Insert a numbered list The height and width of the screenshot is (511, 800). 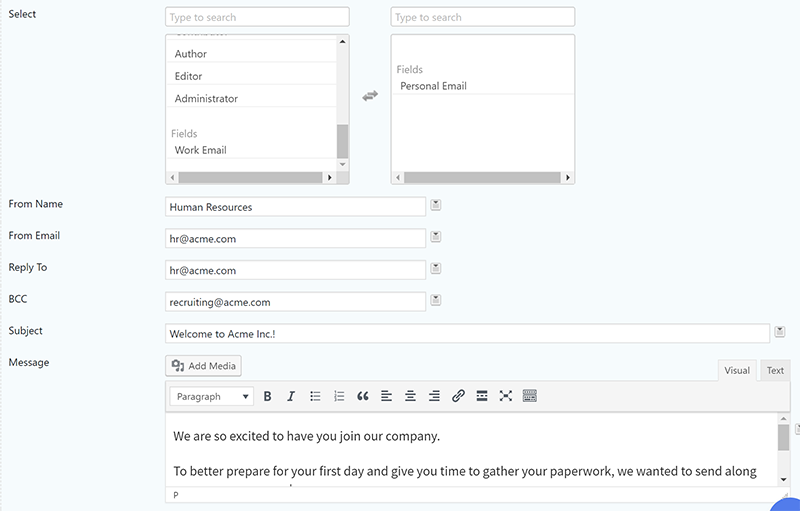pyautogui.click(x=339, y=396)
